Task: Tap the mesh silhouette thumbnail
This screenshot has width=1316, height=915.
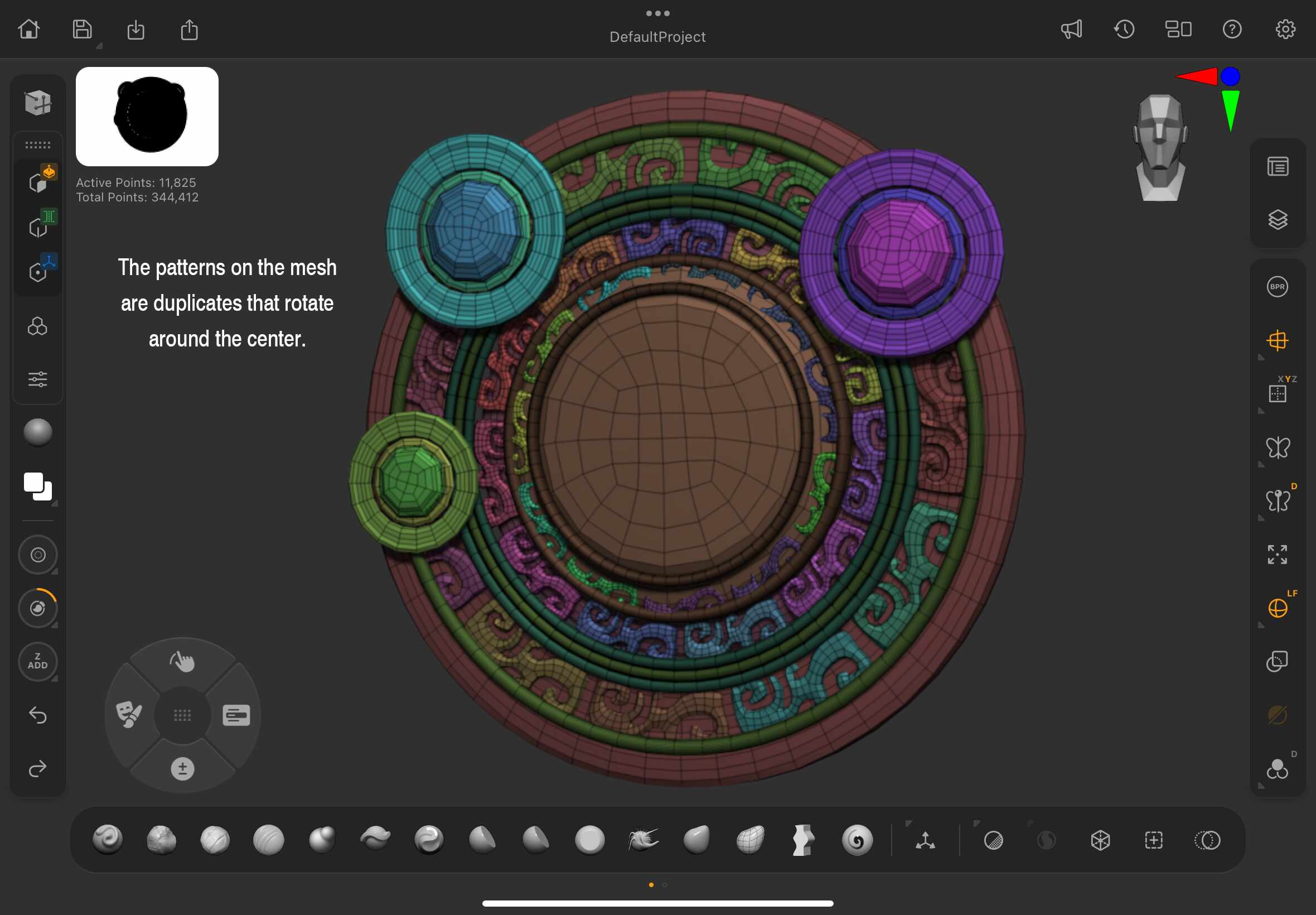Action: pos(147,117)
